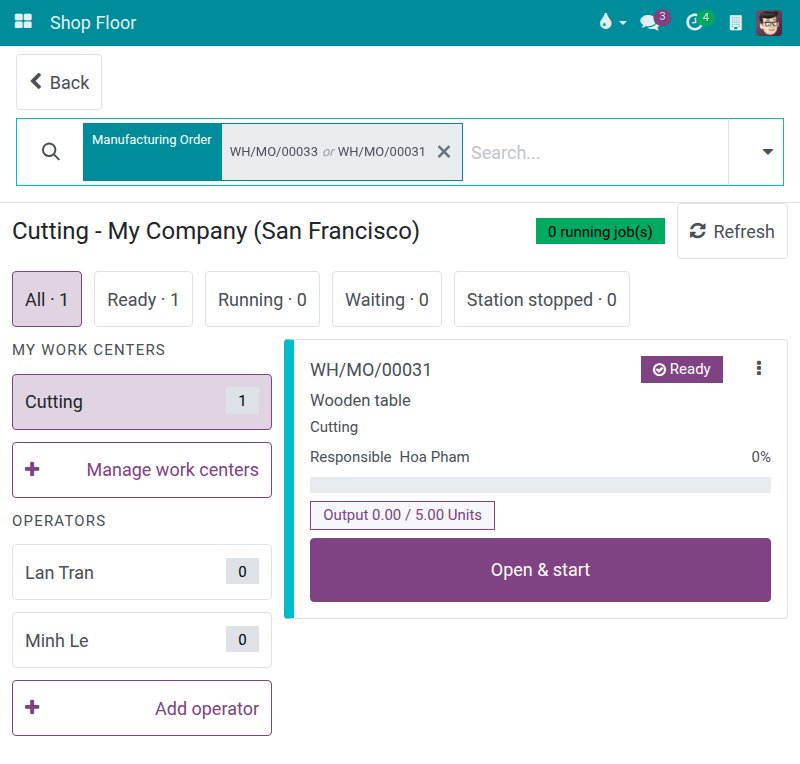Select the Ready filter tab
800x764 pixels.
point(143,299)
